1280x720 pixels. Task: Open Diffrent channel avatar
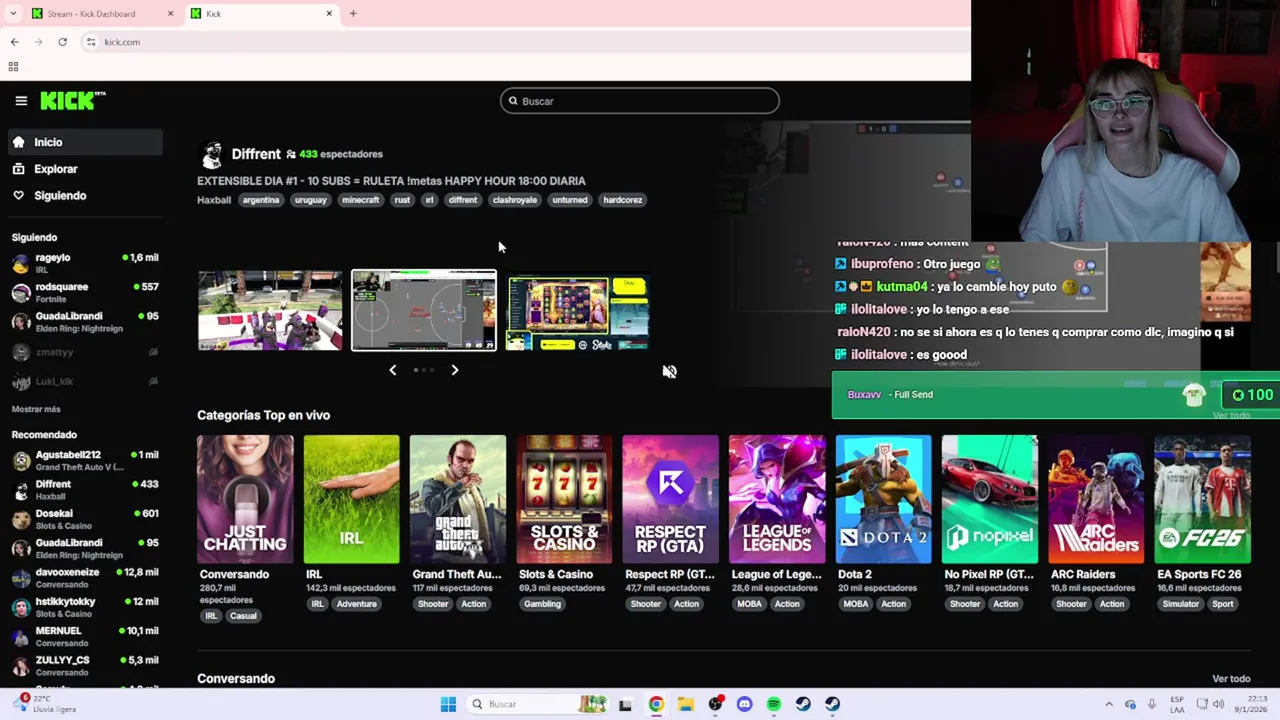coord(211,155)
